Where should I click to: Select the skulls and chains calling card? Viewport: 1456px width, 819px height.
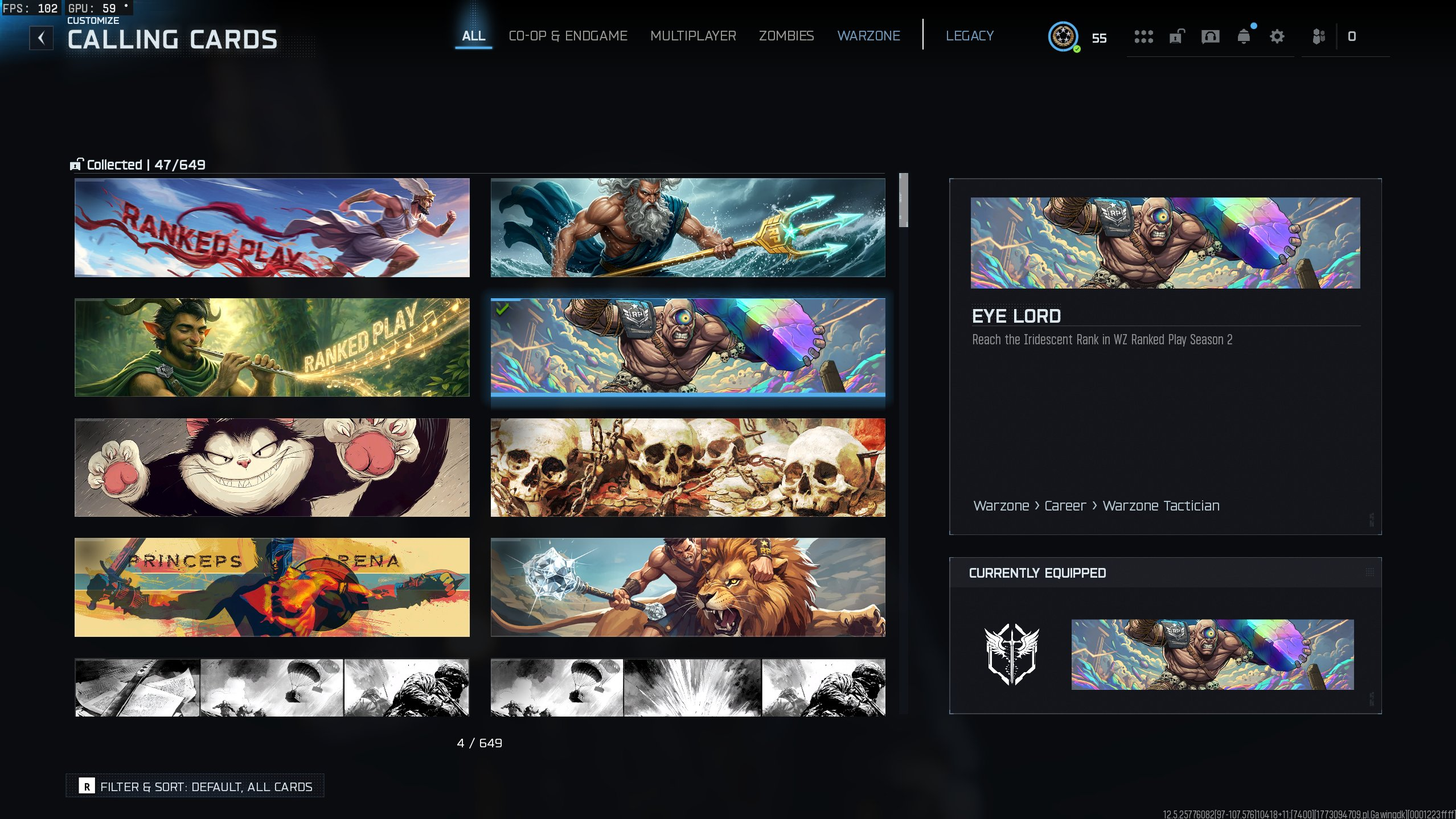pos(688,467)
